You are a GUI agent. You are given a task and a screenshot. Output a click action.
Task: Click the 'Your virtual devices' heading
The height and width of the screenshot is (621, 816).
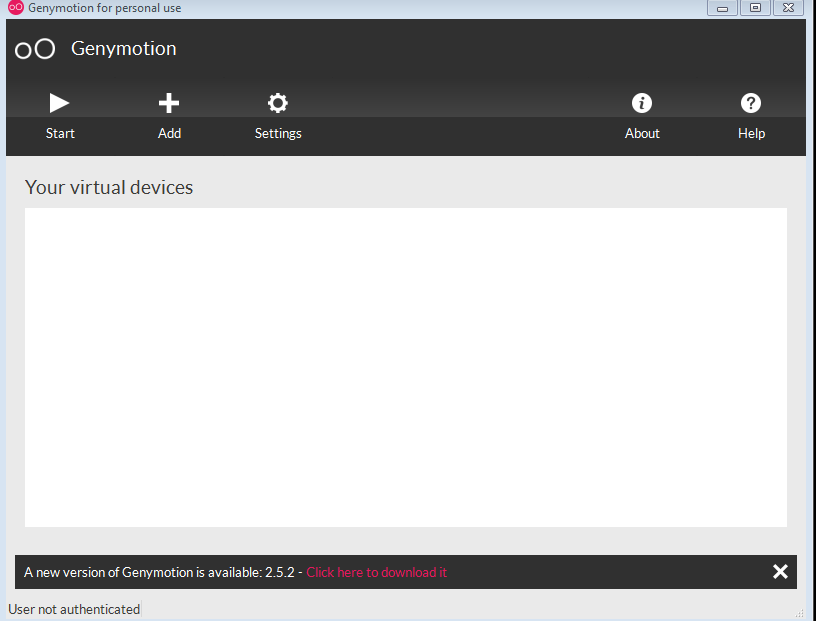tap(109, 187)
